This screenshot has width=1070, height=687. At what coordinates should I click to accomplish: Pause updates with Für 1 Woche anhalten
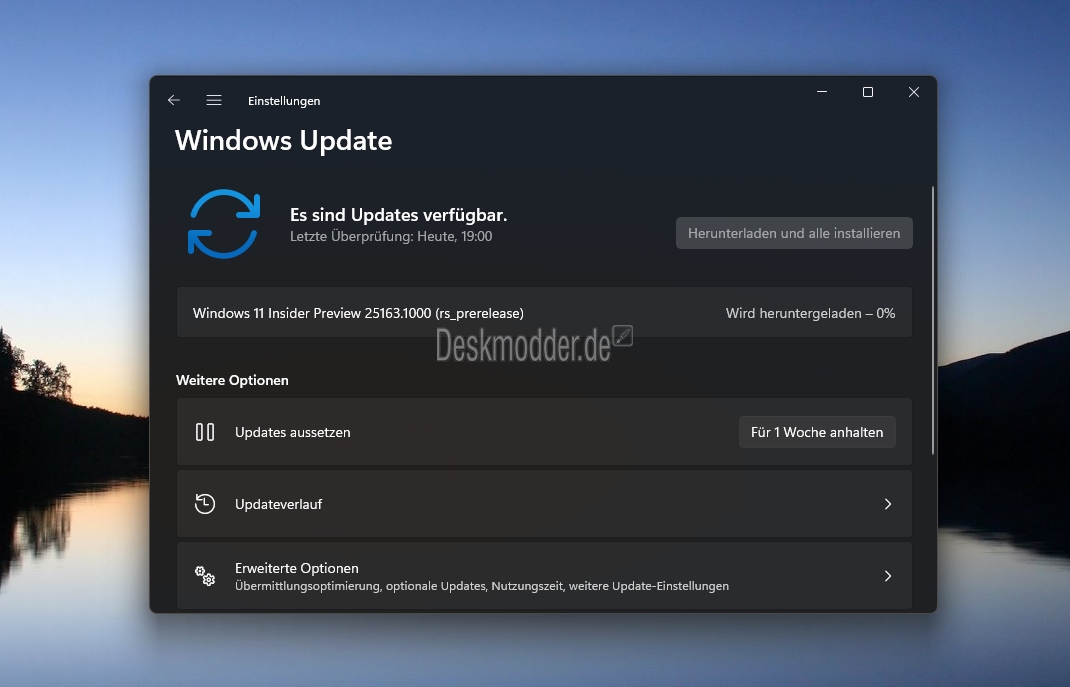click(x=817, y=432)
